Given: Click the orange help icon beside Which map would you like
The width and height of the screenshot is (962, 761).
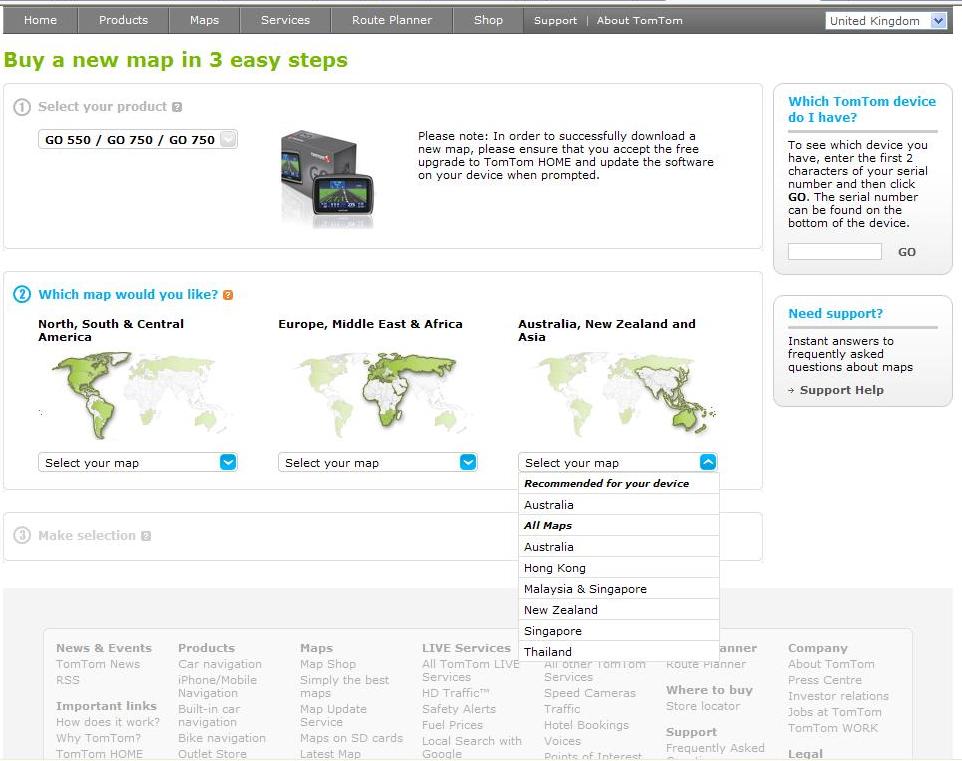Looking at the screenshot, I should point(228,295).
